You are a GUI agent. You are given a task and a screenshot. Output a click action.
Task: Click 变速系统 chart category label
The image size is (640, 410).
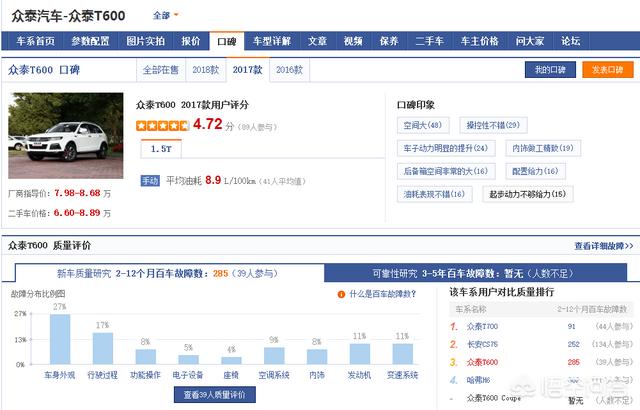(402, 375)
